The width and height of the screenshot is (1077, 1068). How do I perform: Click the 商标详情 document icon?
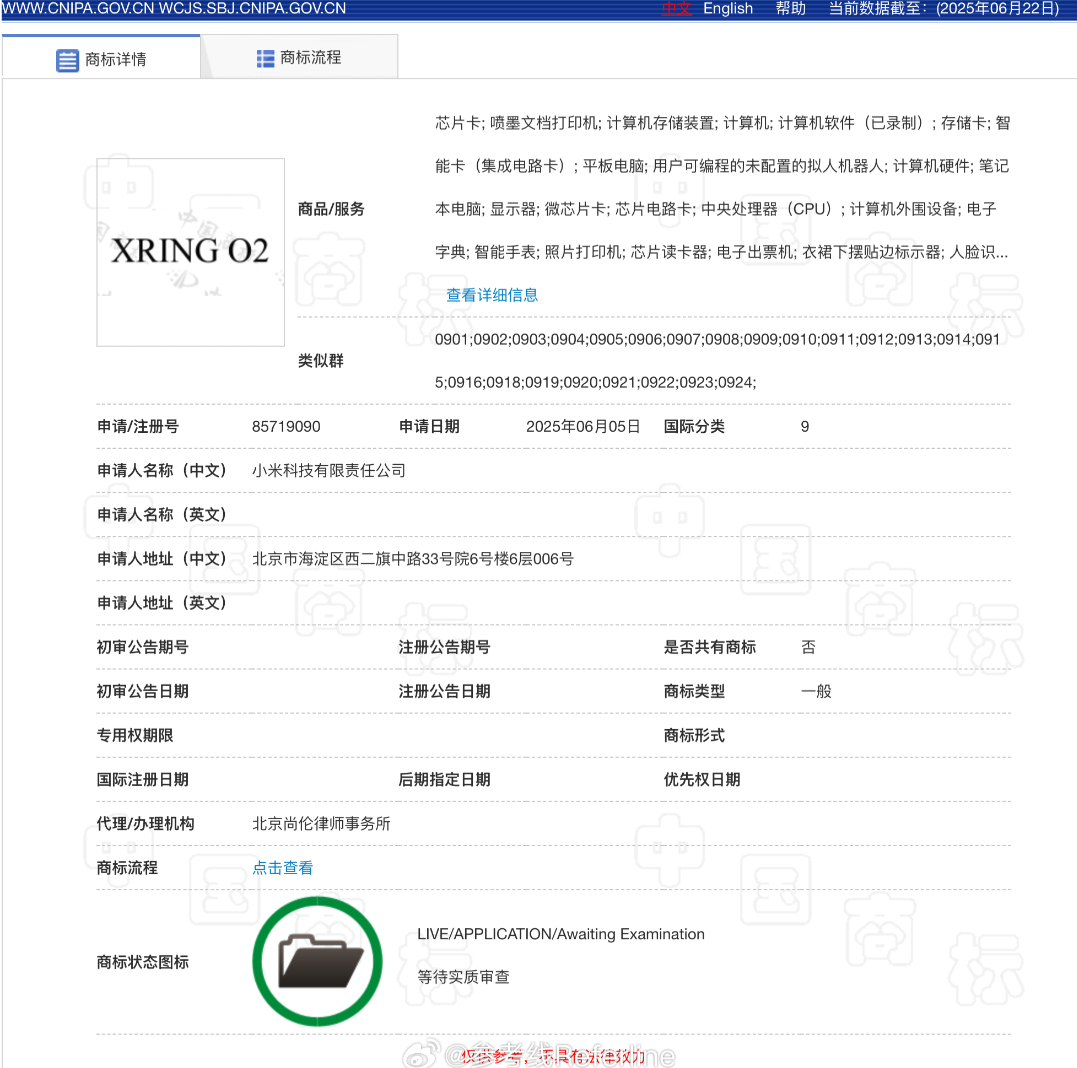click(67, 60)
